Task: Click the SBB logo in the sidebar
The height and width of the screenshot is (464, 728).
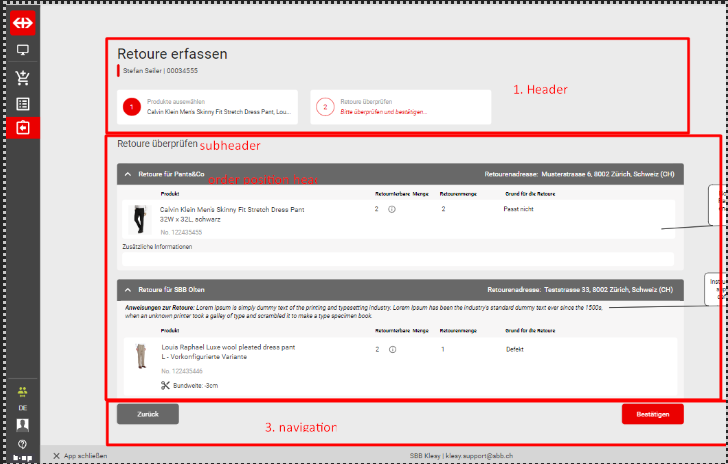Action: pos(22,21)
